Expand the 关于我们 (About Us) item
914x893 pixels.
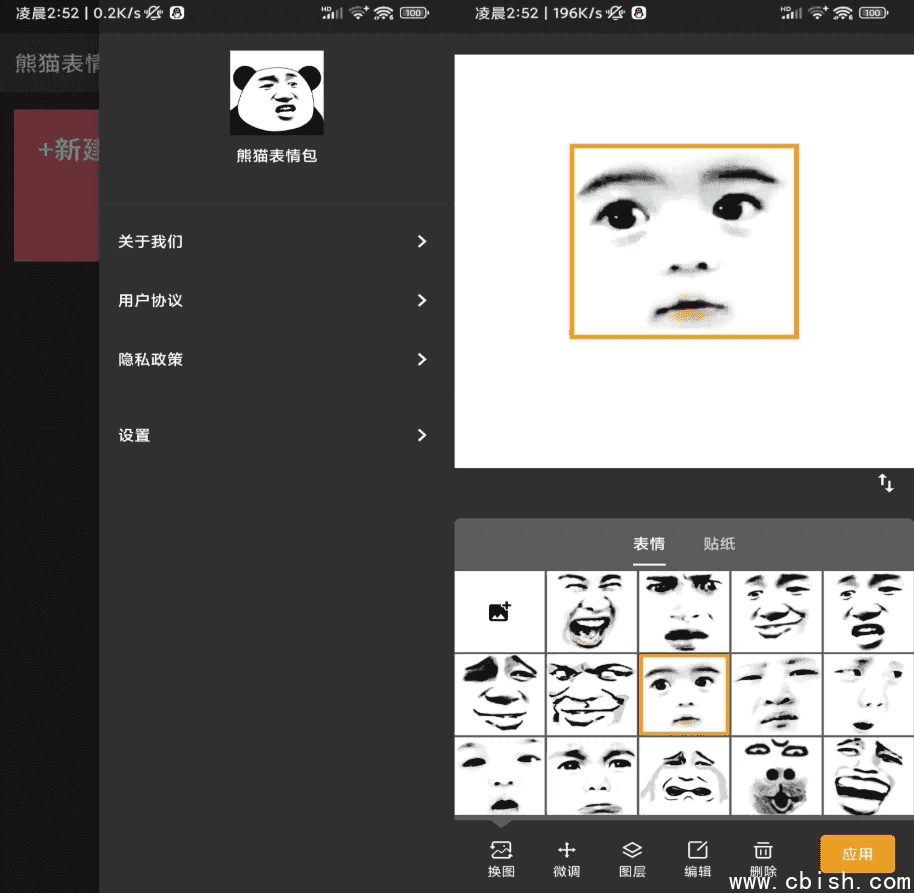[x=276, y=241]
